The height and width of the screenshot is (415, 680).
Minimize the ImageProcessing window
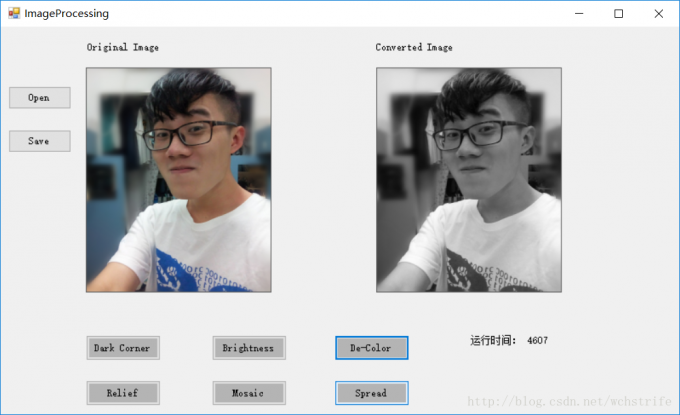tap(579, 13)
